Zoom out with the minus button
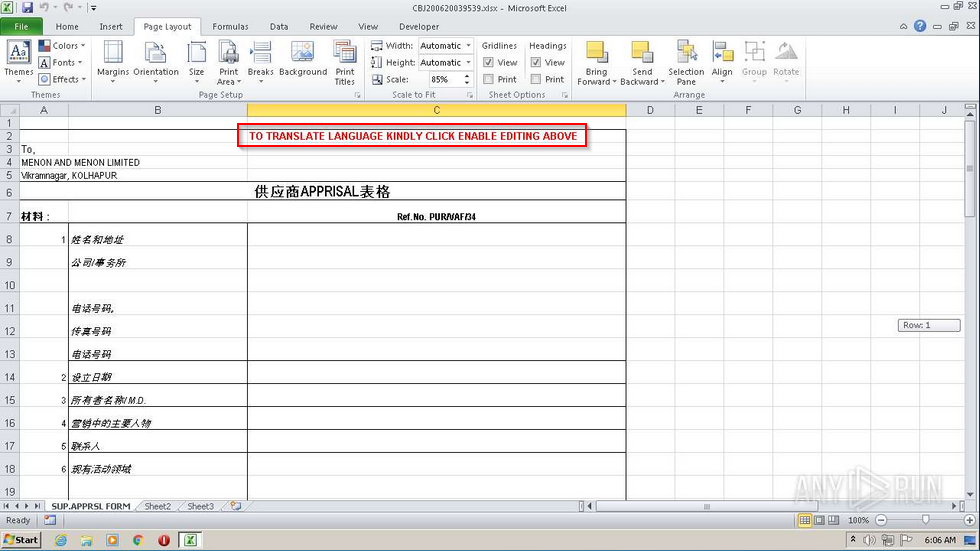The image size is (980, 551). [x=881, y=520]
